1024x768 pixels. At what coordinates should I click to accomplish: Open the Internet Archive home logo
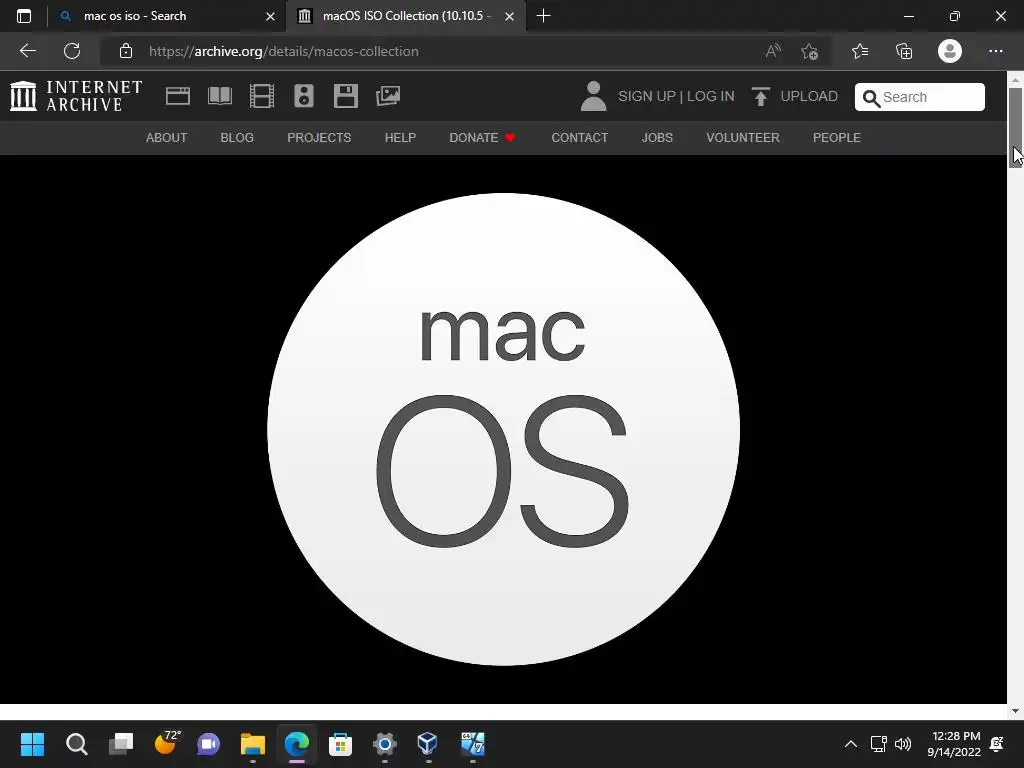(x=76, y=96)
